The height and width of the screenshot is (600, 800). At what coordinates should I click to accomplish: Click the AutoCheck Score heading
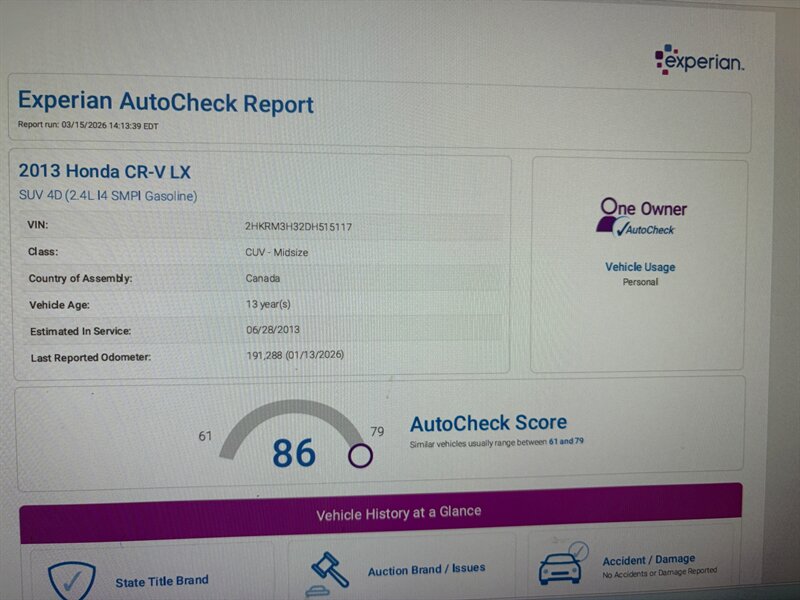coord(488,423)
